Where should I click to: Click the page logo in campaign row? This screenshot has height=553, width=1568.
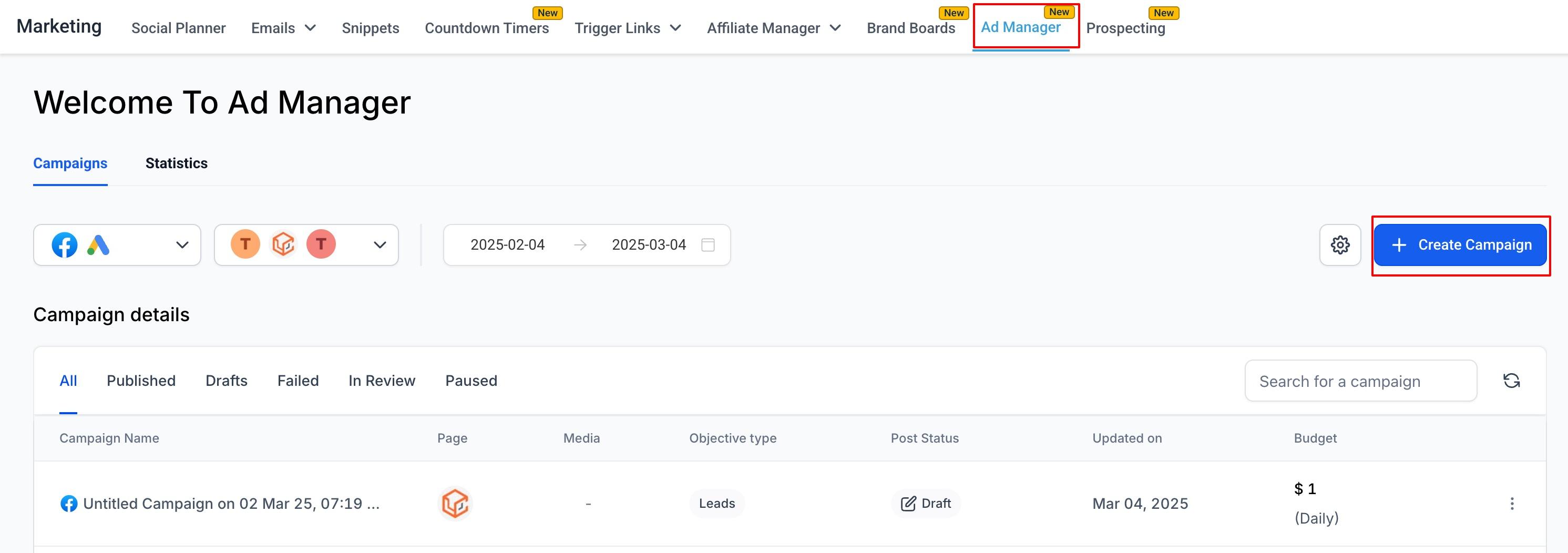455,504
